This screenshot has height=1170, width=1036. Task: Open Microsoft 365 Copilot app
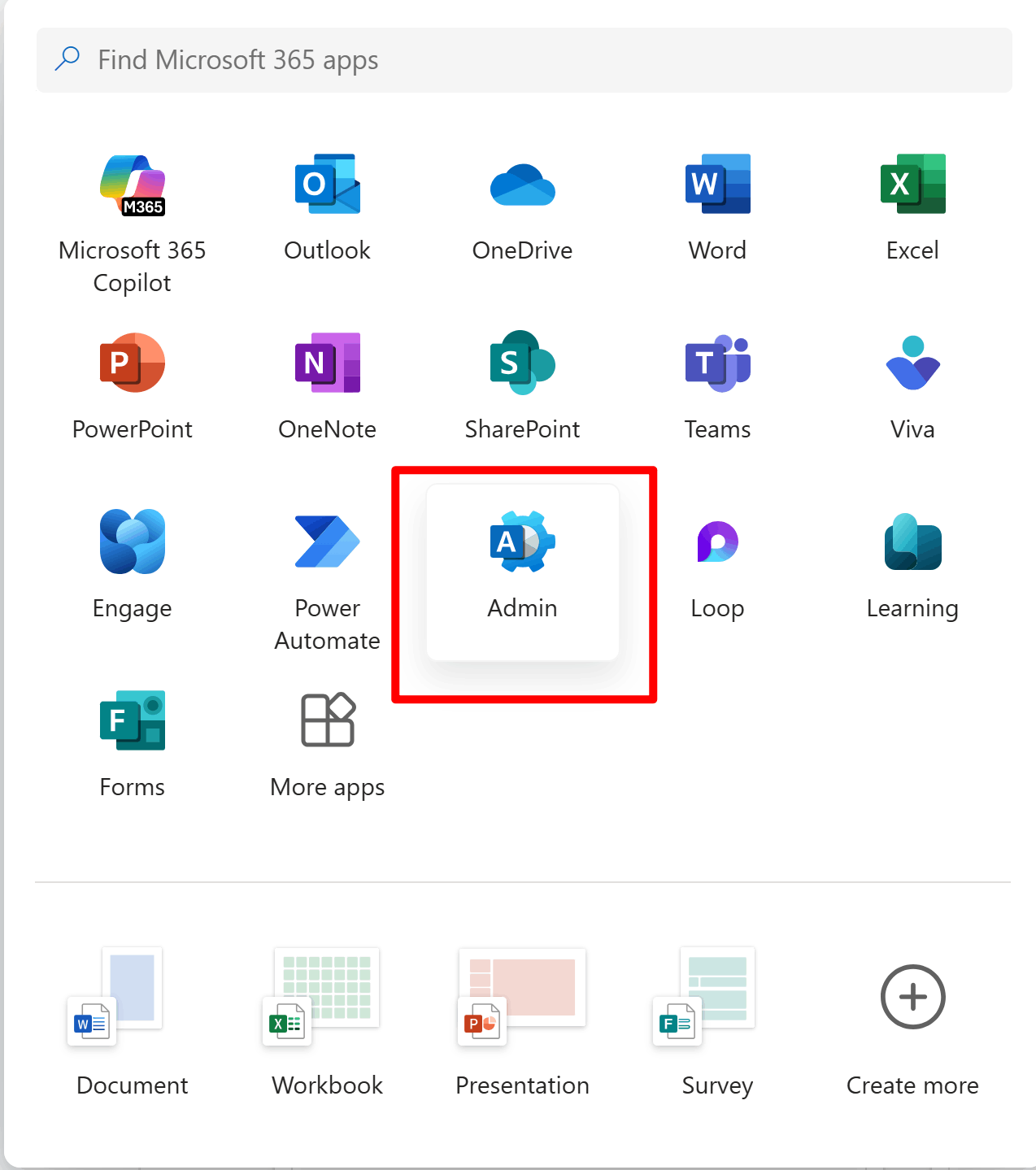pyautogui.click(x=133, y=224)
